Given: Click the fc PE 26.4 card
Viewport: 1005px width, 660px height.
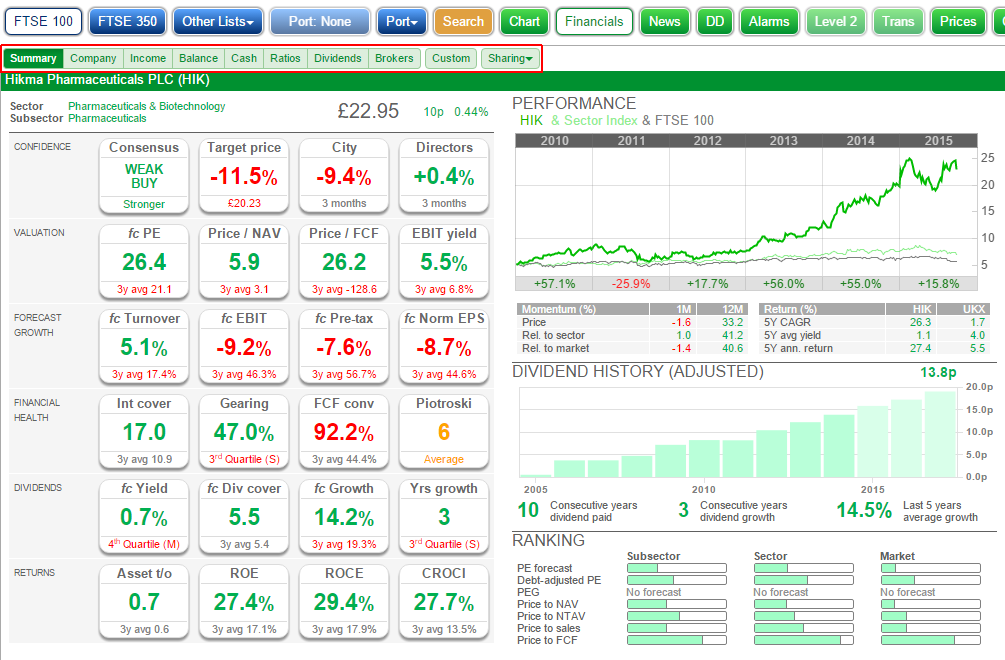Looking at the screenshot, I should pos(144,261).
